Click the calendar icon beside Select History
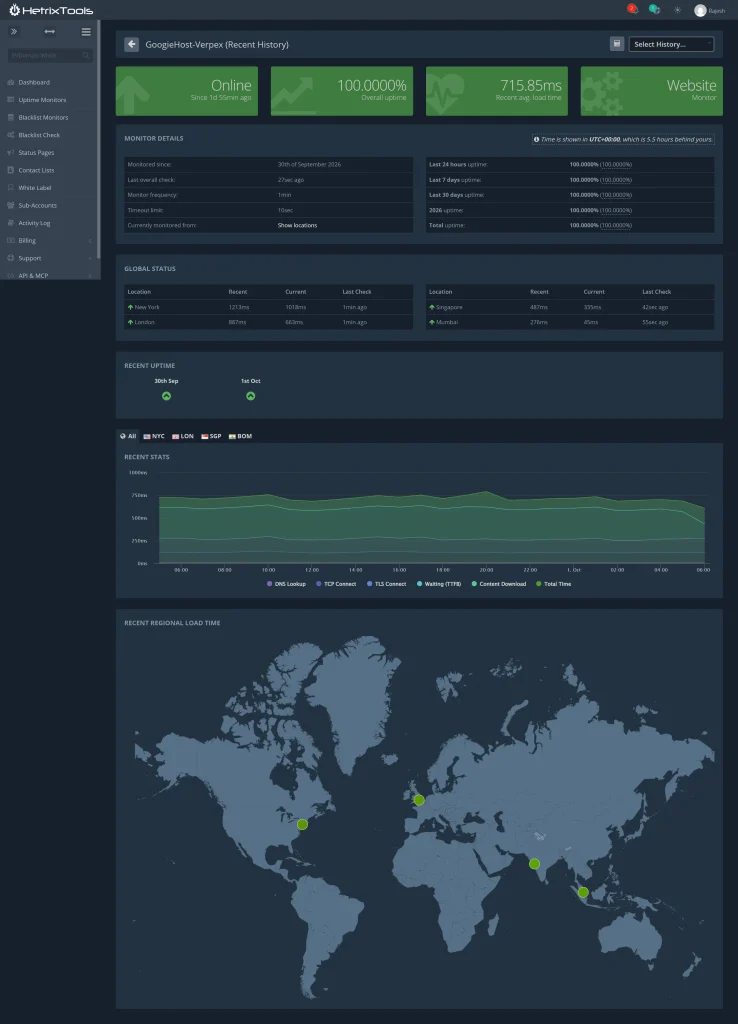Image resolution: width=738 pixels, height=1024 pixels. (617, 44)
